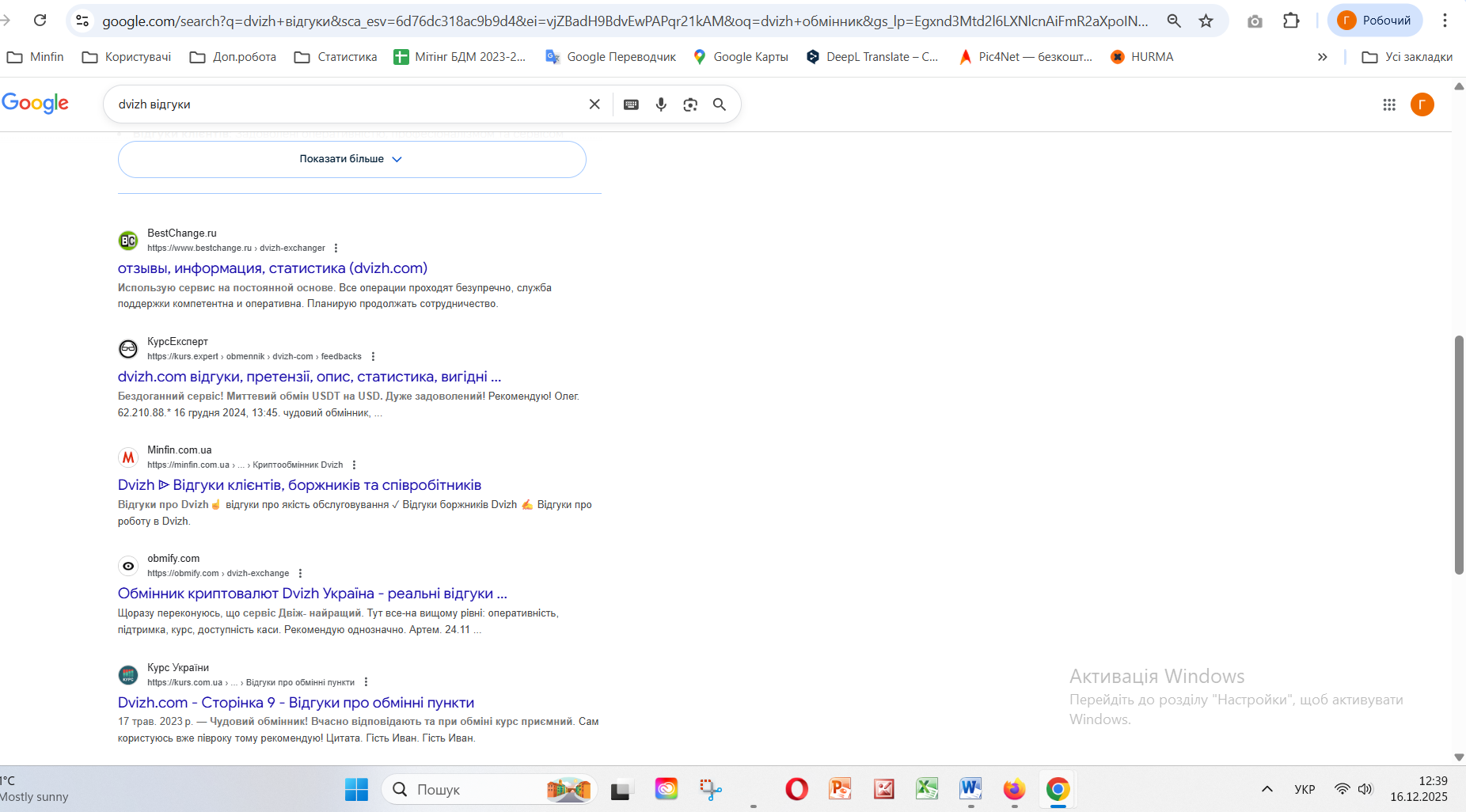Reload the page with the refresh icon
Image resolution: width=1466 pixels, height=812 pixels.
pyautogui.click(x=40, y=21)
